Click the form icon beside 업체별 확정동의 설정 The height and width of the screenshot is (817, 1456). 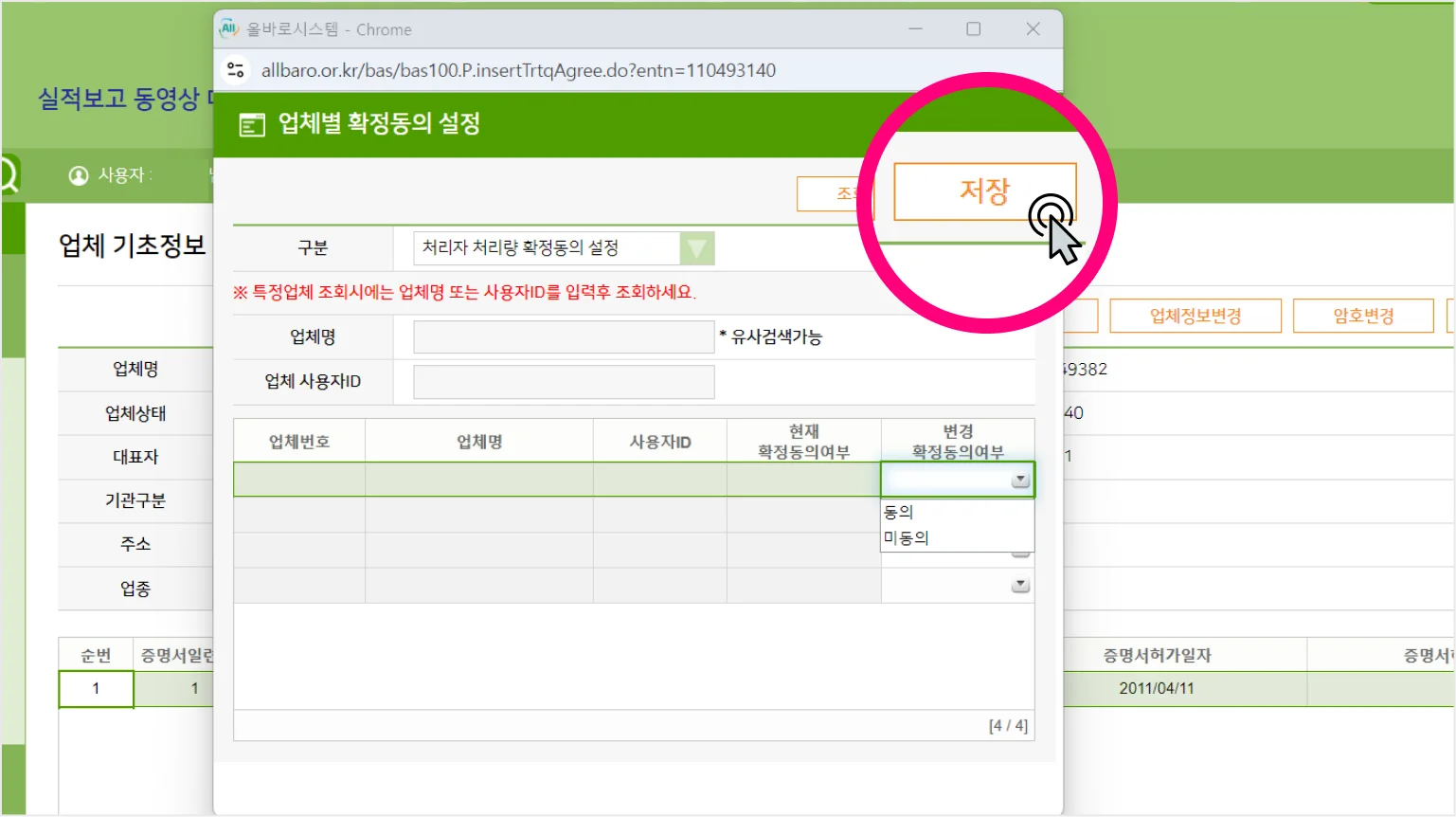click(252, 124)
